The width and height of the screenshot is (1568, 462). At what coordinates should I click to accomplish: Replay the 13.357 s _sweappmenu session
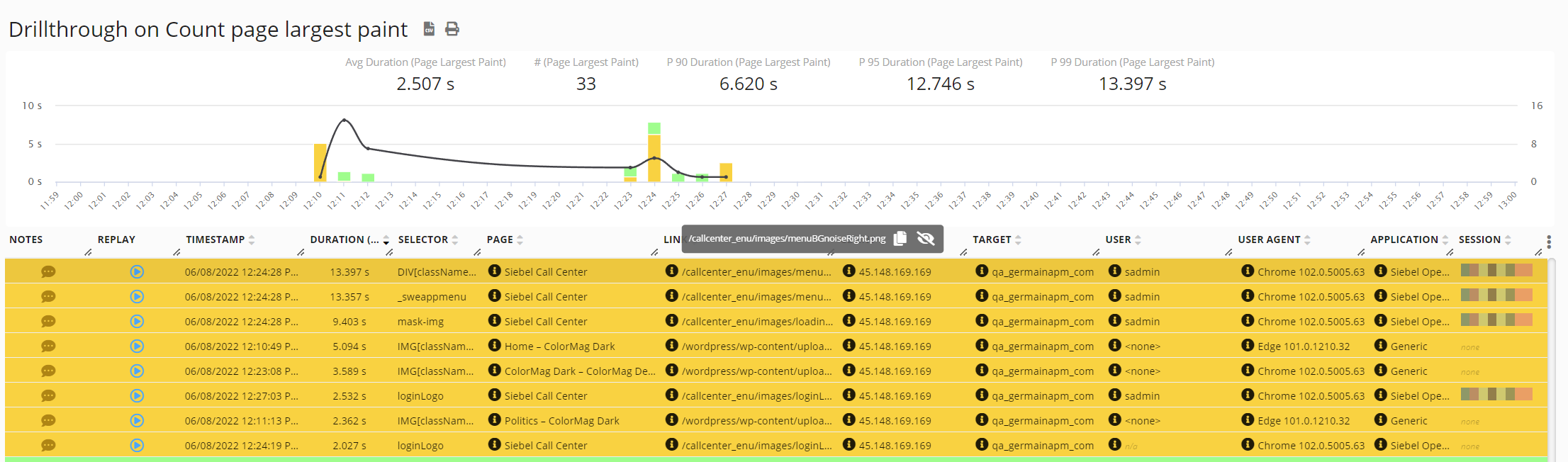pyautogui.click(x=137, y=297)
